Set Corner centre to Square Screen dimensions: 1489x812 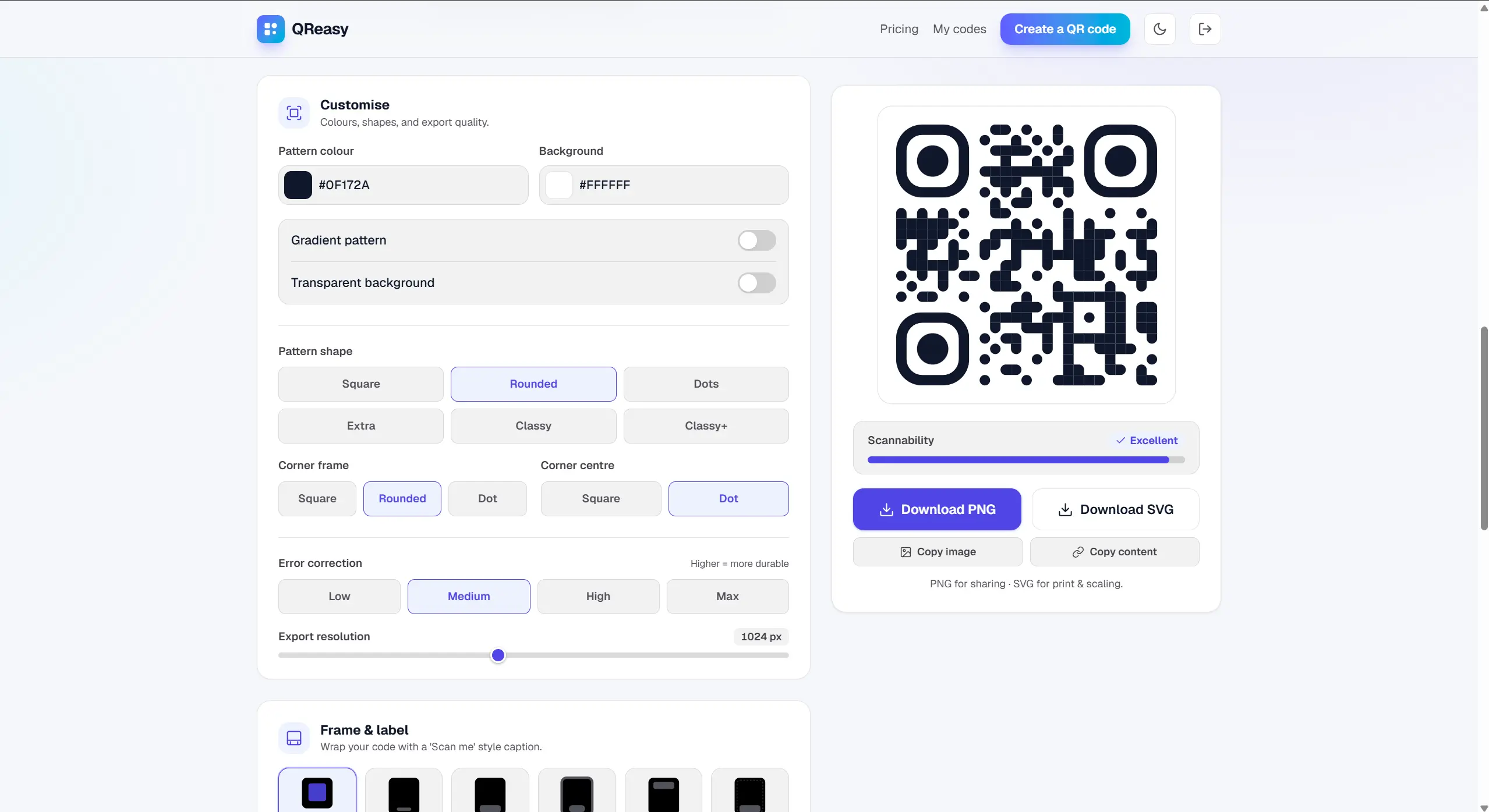pos(601,499)
